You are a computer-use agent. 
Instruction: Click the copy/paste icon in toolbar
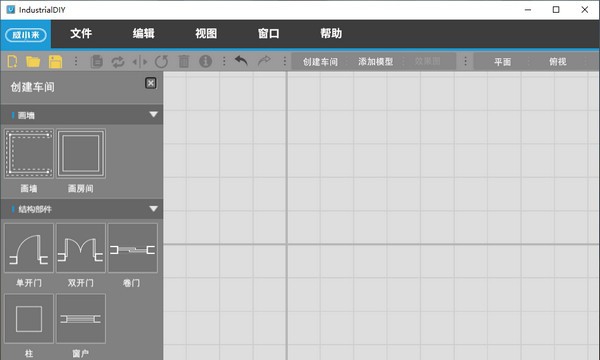click(96, 62)
